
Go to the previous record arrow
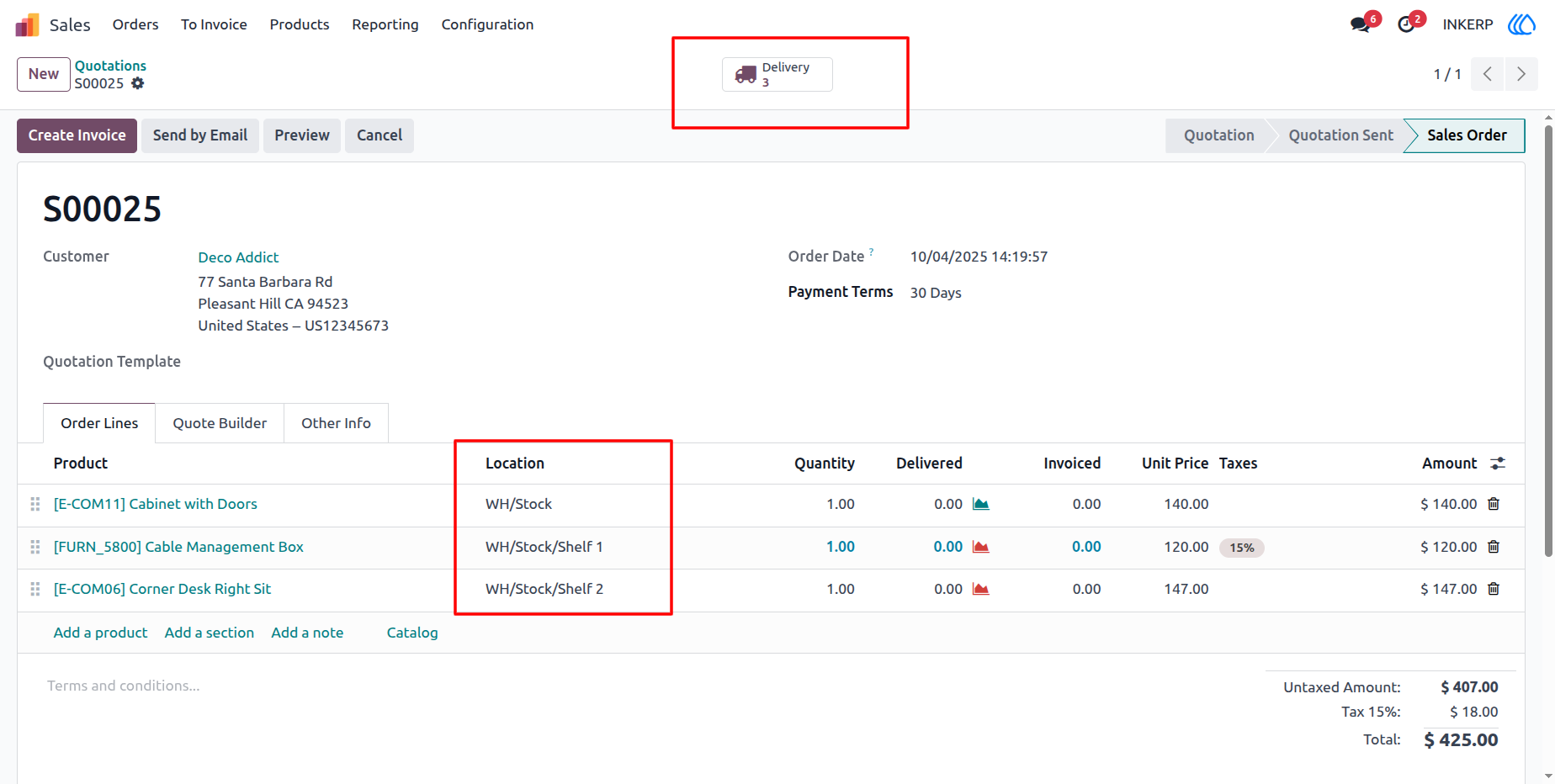[1488, 74]
